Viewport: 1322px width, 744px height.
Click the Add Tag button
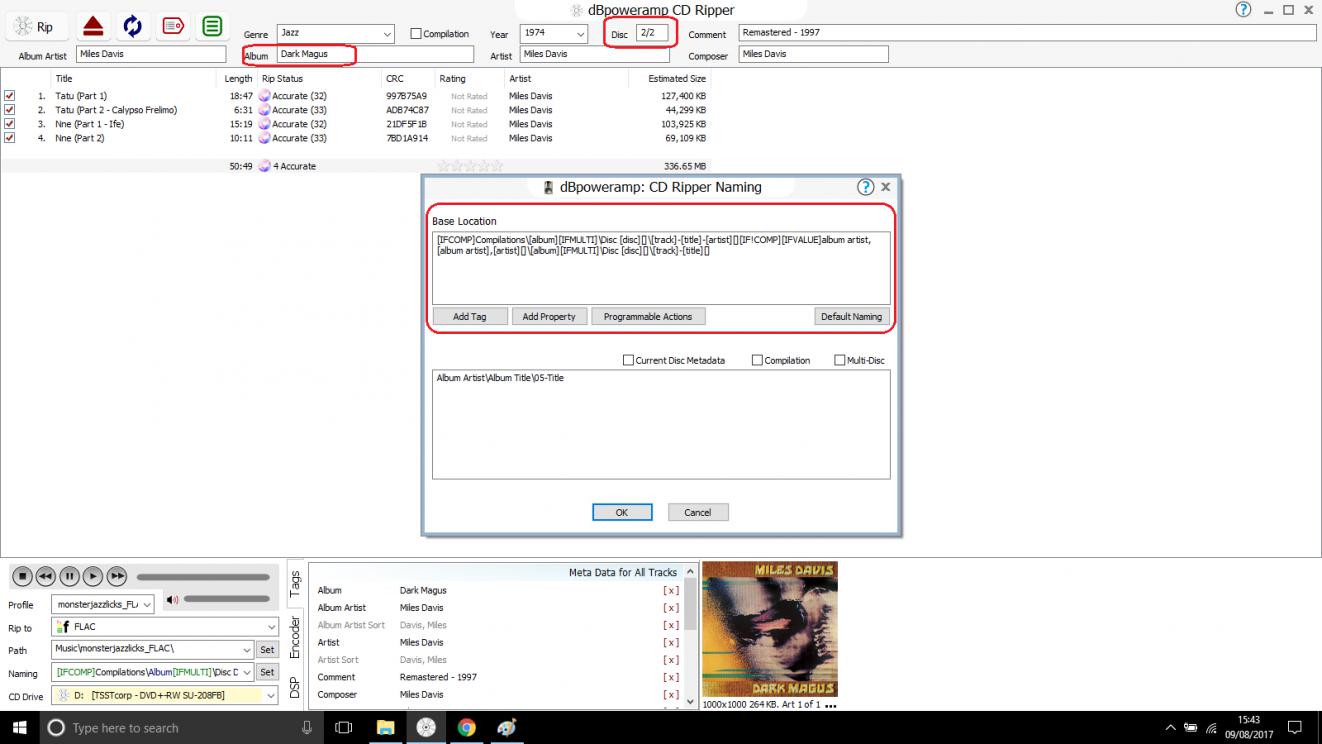coord(469,316)
